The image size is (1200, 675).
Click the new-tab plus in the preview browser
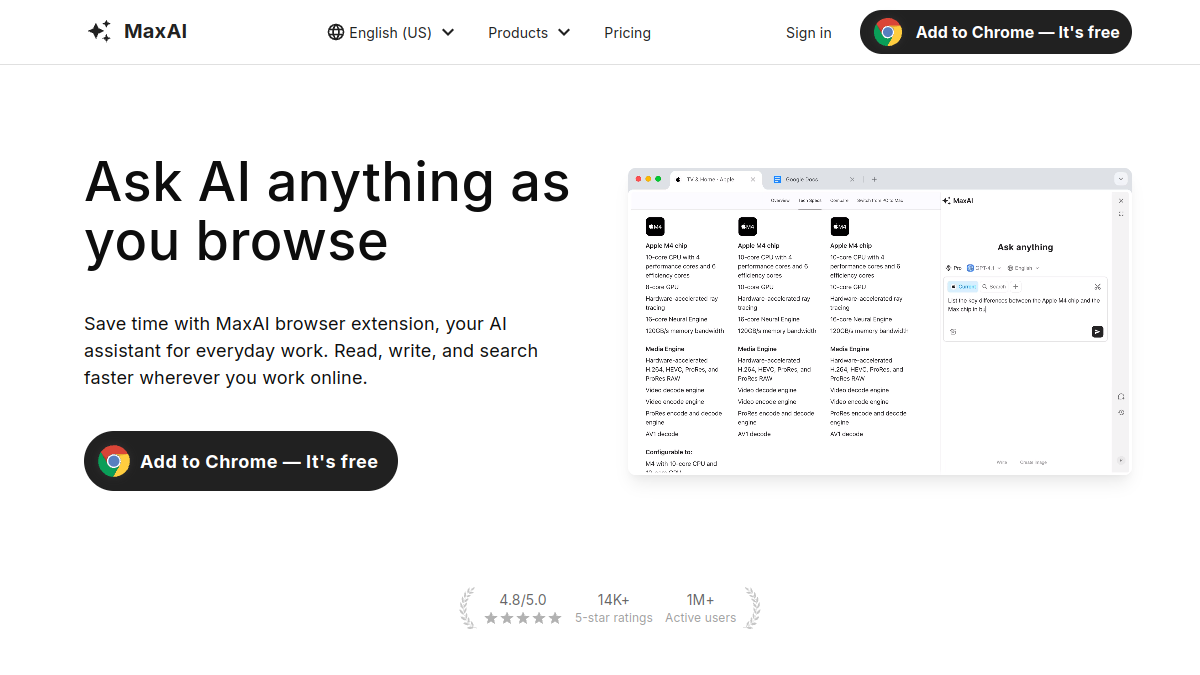coord(874,179)
